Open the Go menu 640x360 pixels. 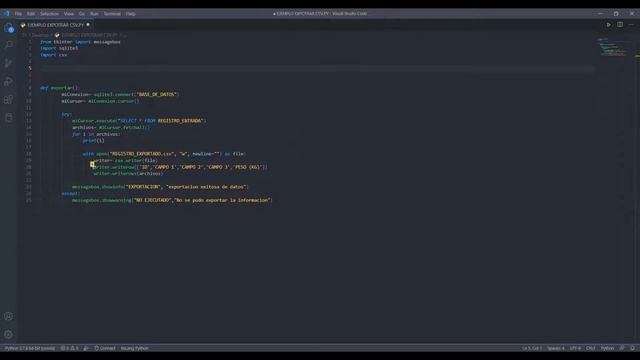tap(82, 14)
